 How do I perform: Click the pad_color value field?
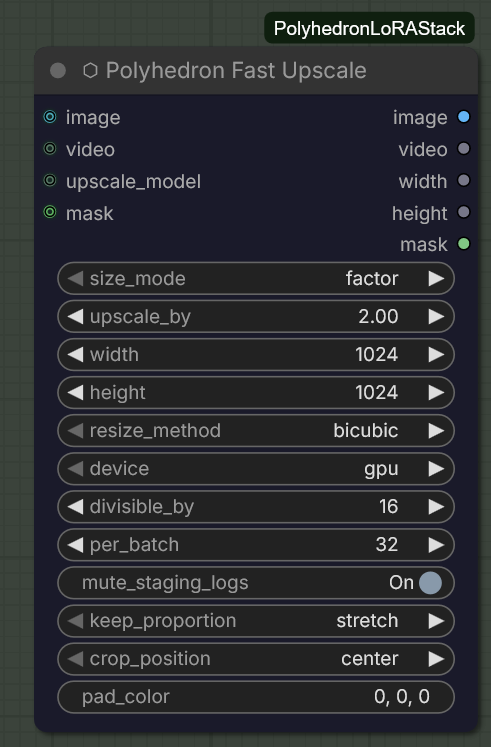[x=256, y=697]
